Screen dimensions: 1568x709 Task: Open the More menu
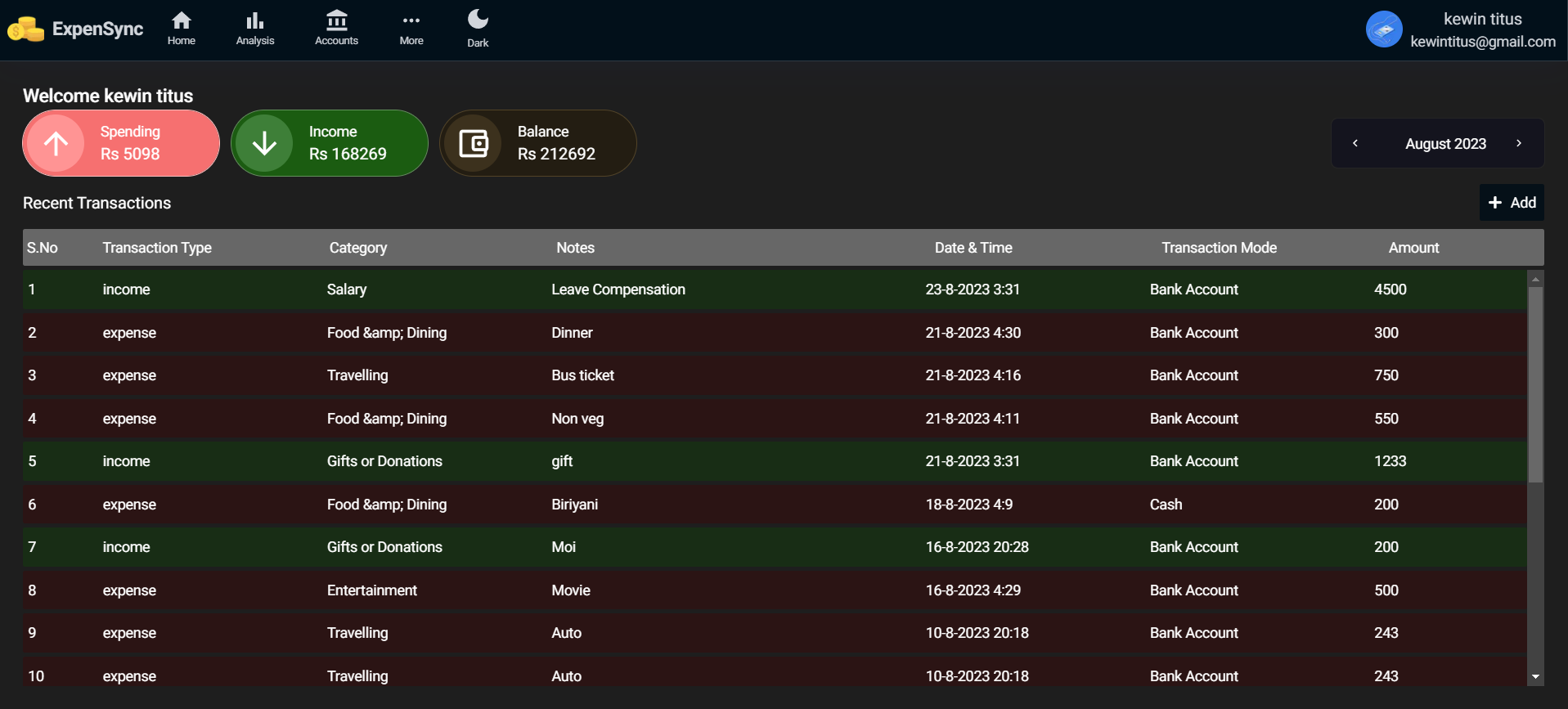click(x=411, y=29)
